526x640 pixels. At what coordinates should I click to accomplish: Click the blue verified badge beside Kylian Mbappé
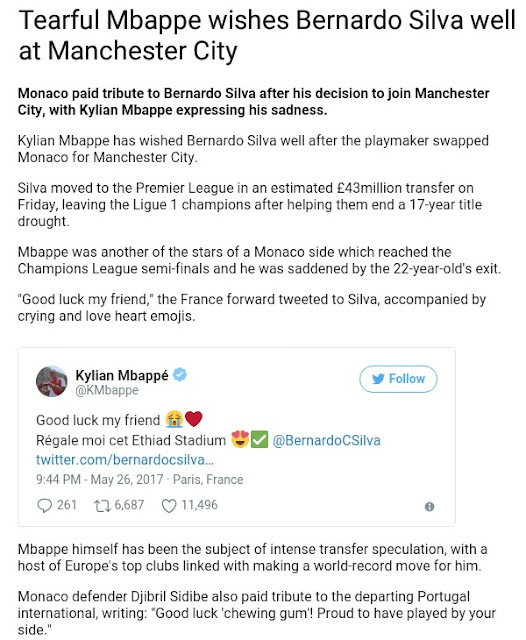coord(180,374)
